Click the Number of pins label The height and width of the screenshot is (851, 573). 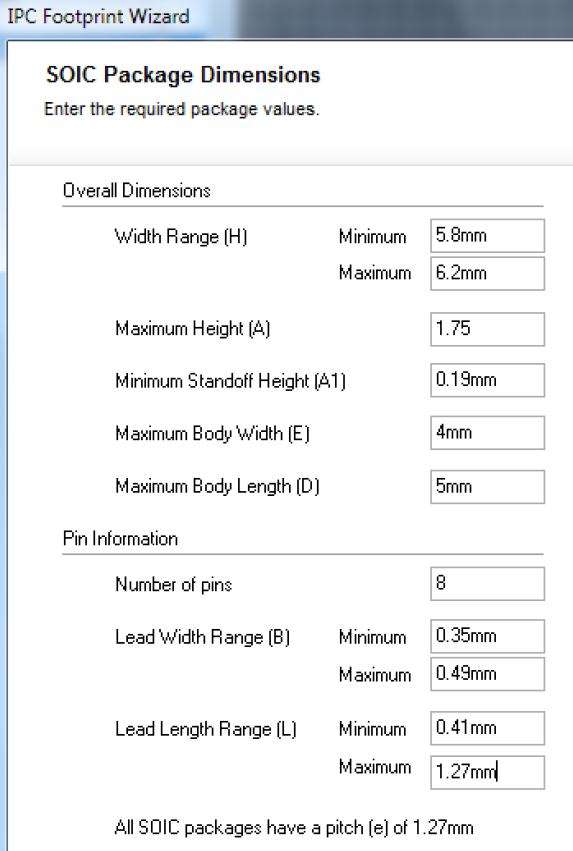point(174,585)
